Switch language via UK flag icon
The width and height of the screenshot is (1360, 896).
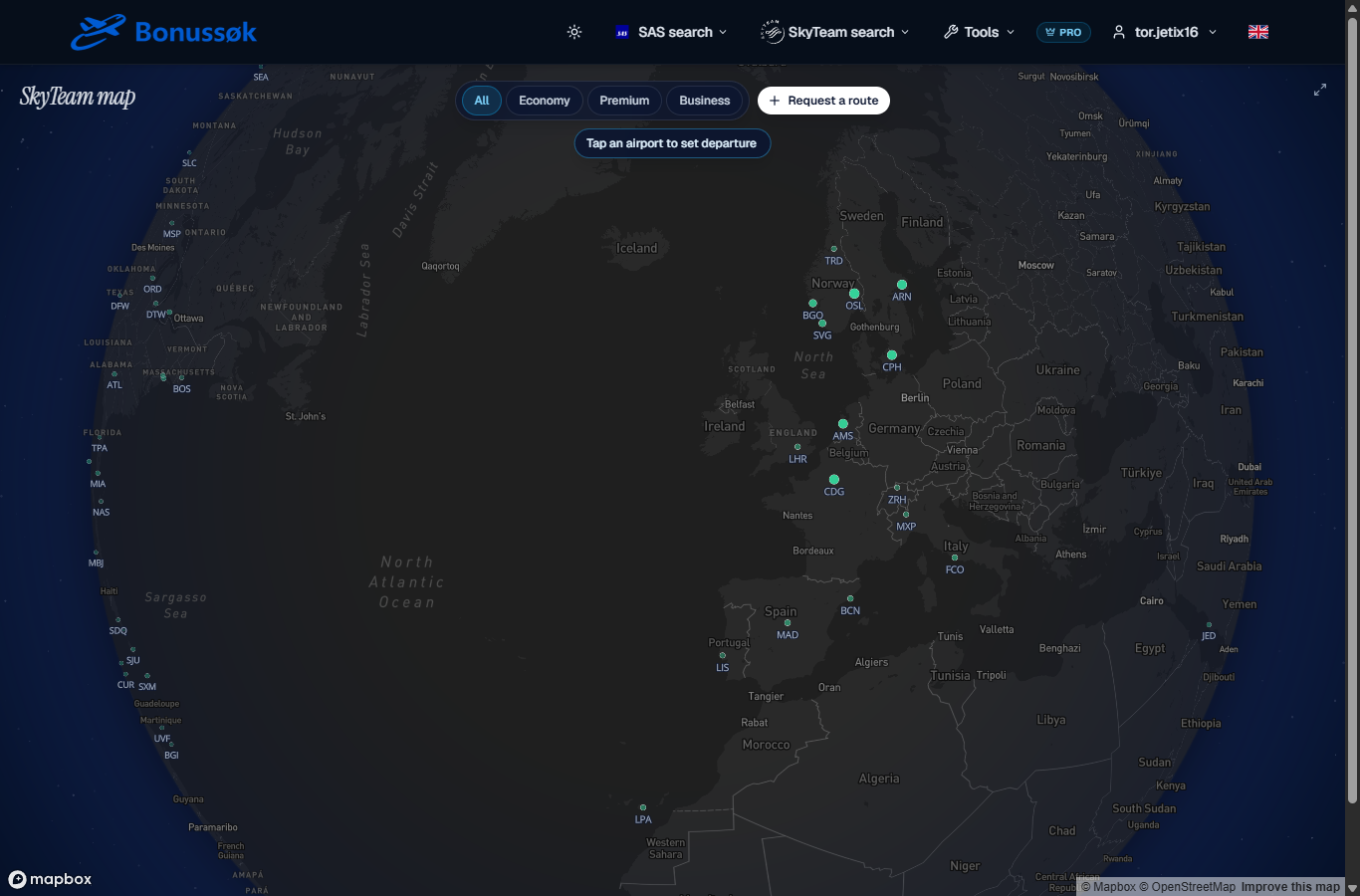[x=1258, y=32]
